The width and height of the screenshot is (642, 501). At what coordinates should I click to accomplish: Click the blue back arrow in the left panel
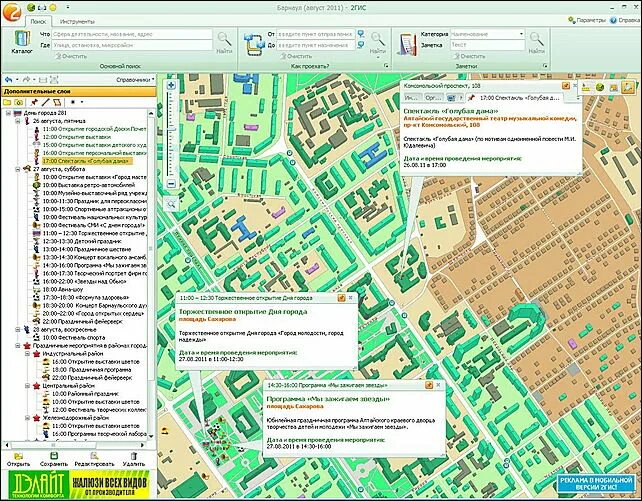[8, 80]
